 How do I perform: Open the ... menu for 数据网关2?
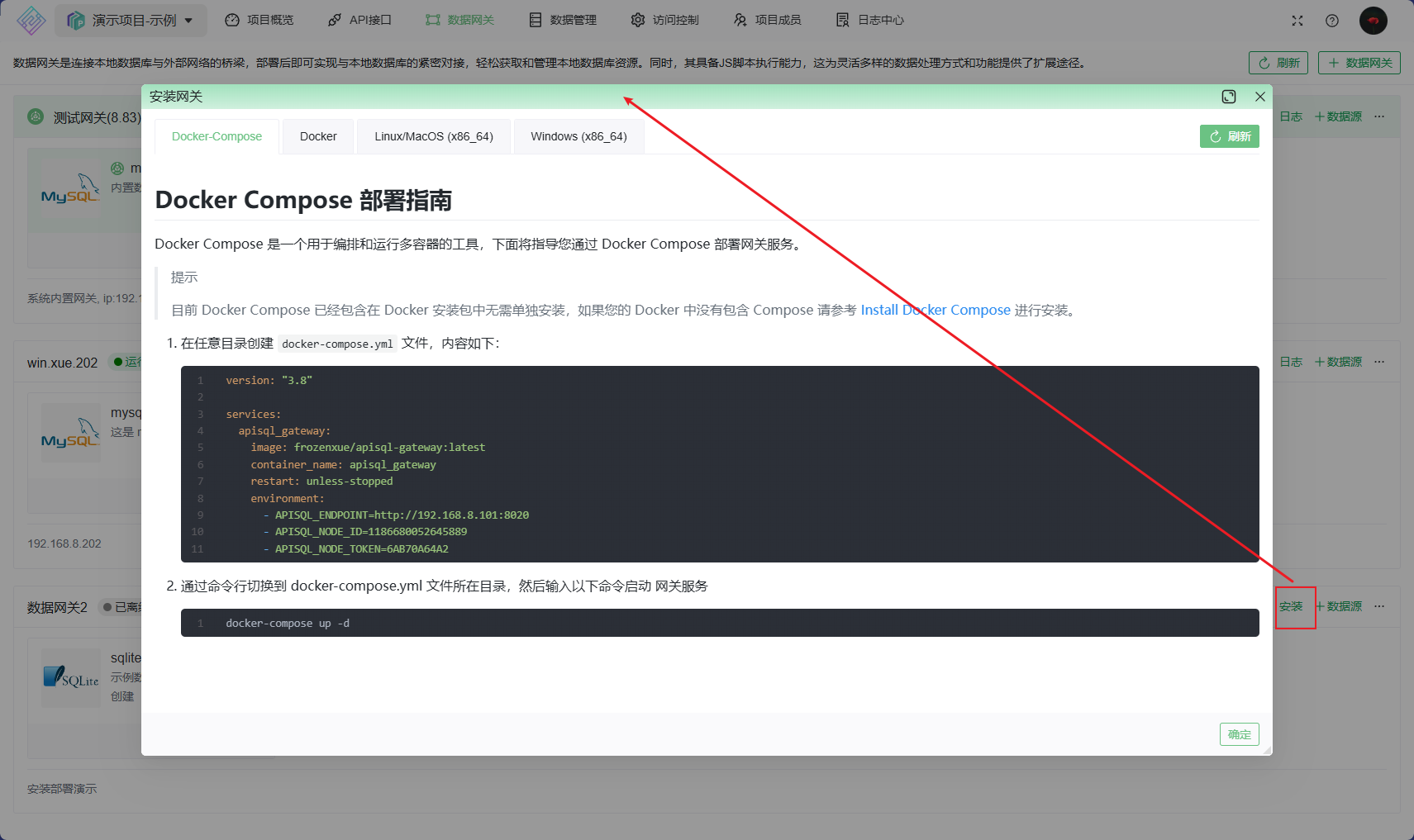click(1378, 605)
